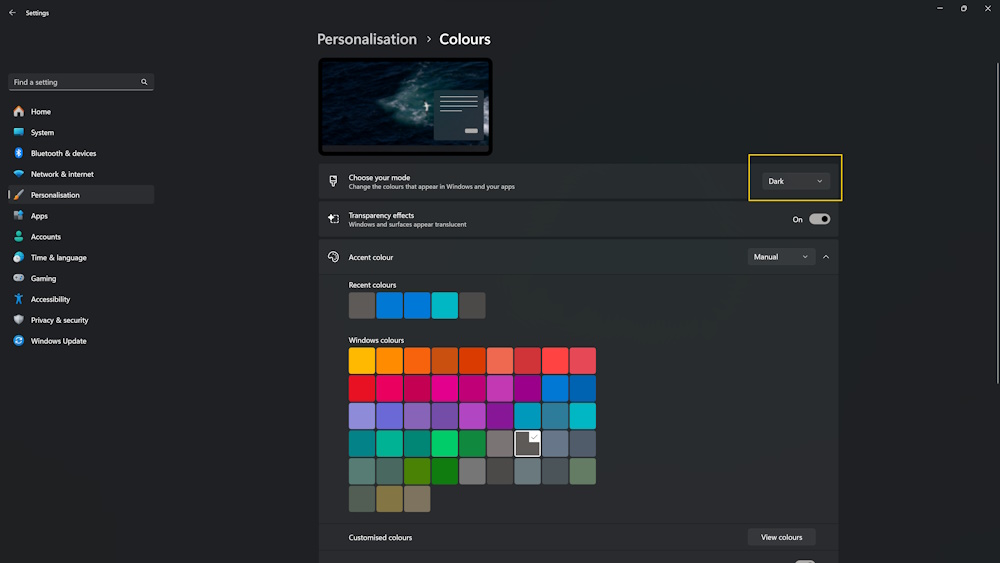Click Personalisation breadcrumb link

[367, 39]
